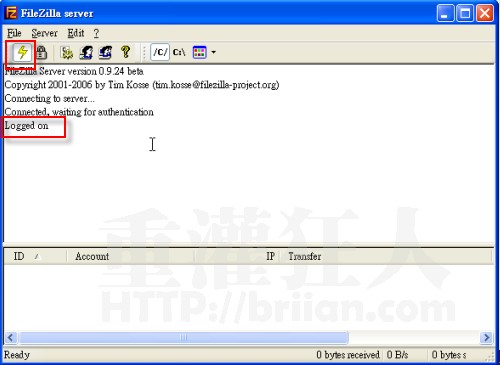Open the Groups editor icon

click(x=105, y=53)
